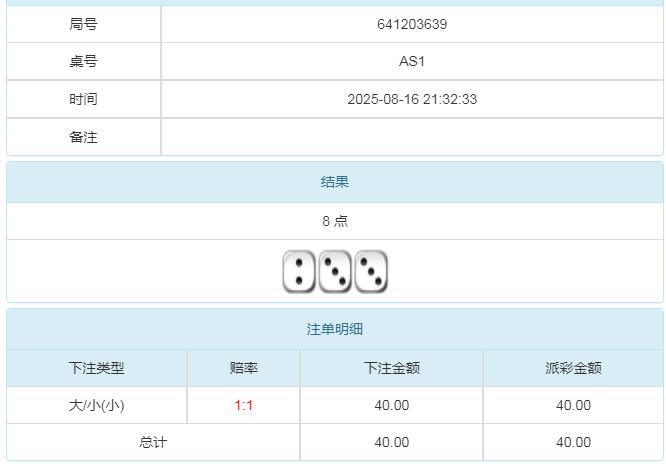The height and width of the screenshot is (464, 666).
Task: Click the 派彩金额 column header
Action: pyautogui.click(x=573, y=368)
